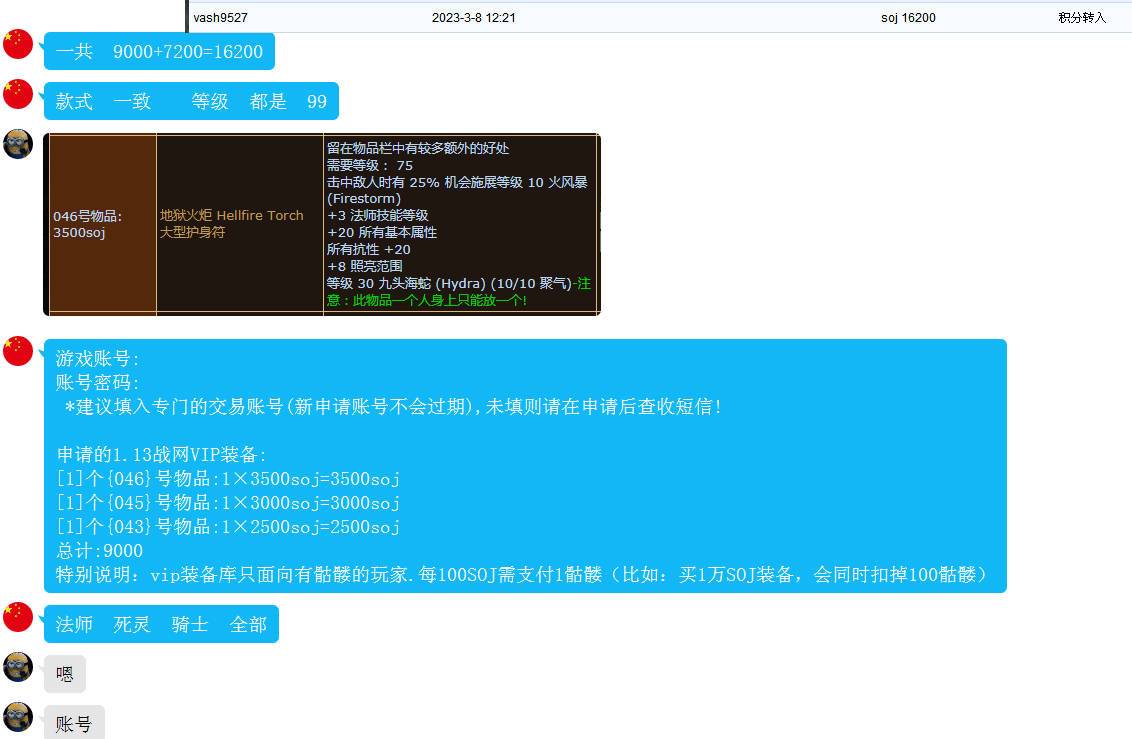Select the soj 16200 amount cell

pyautogui.click(x=908, y=18)
